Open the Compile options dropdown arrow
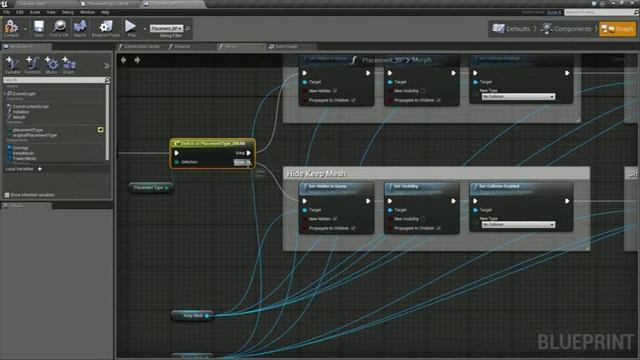 point(25,29)
